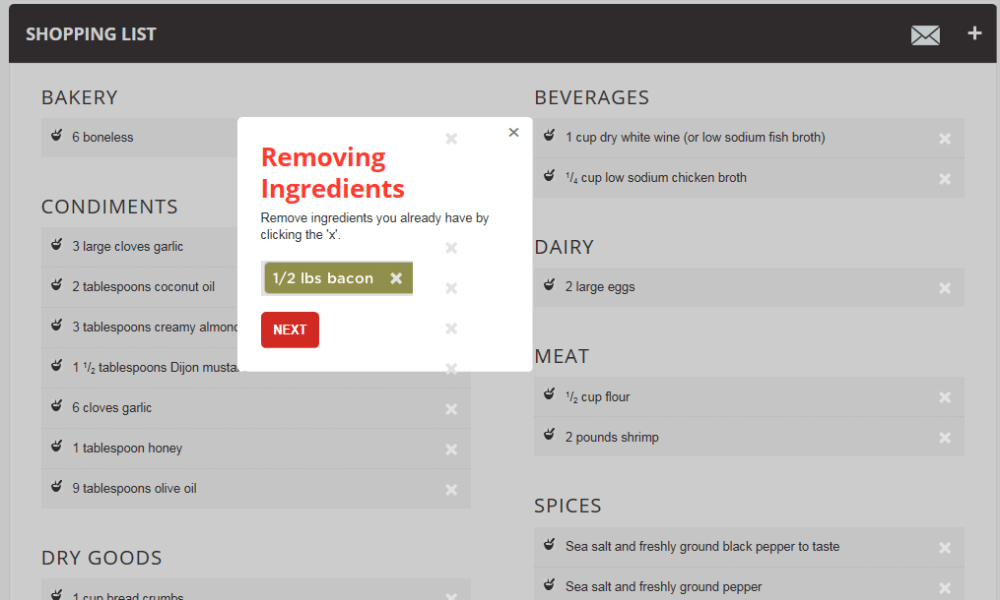The image size is (1000, 600).
Task: Remove the "1/2 lbs bacon" chip in the popup
Action: 396,278
